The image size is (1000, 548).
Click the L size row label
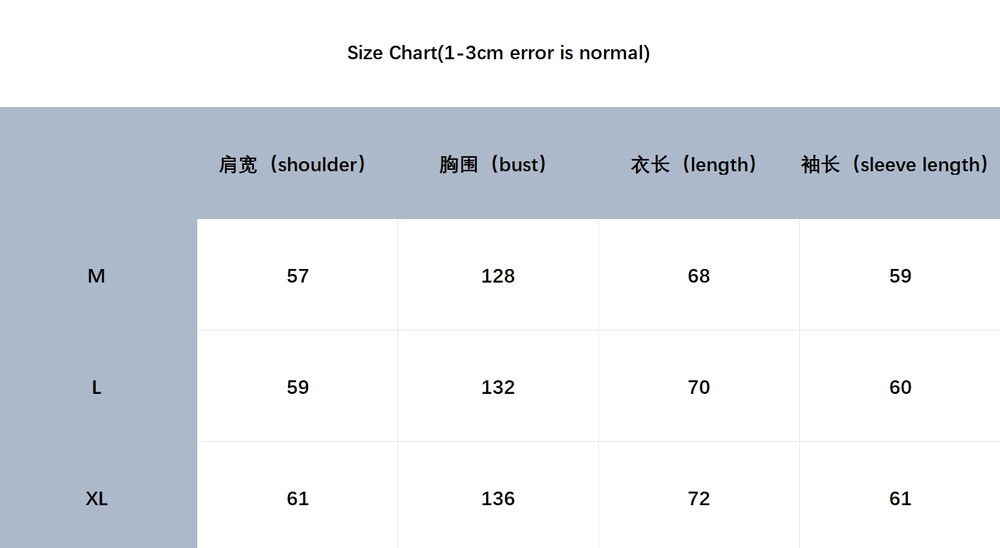click(x=96, y=387)
